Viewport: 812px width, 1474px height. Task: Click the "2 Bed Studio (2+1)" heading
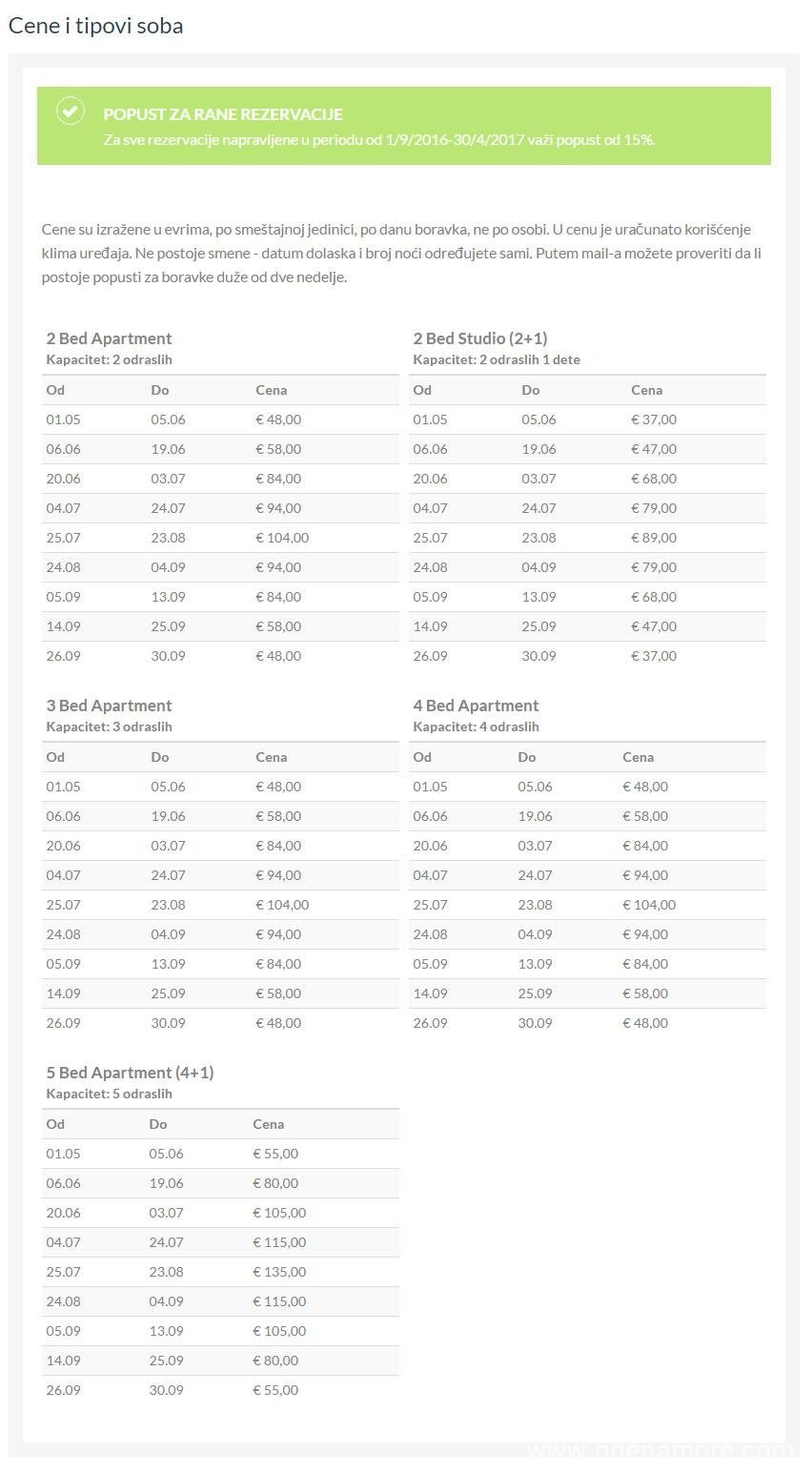coord(479,338)
